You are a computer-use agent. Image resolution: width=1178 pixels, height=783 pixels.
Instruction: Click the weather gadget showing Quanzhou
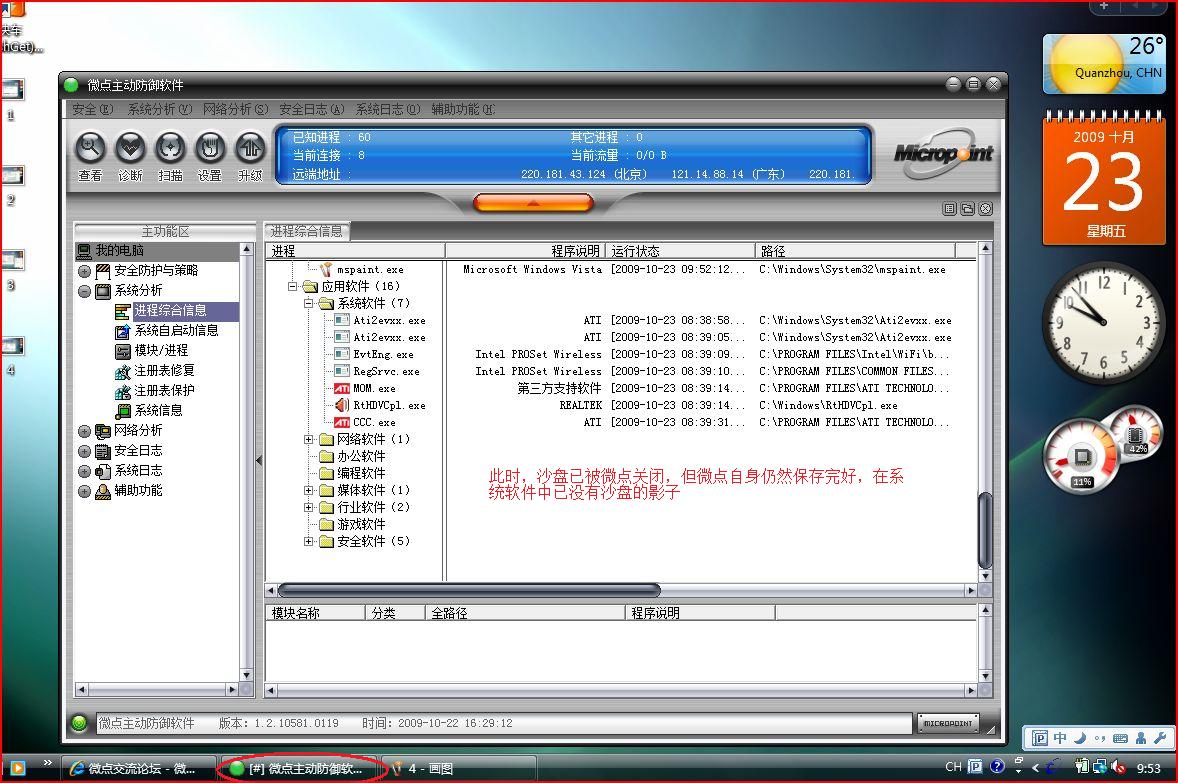(x=1104, y=64)
